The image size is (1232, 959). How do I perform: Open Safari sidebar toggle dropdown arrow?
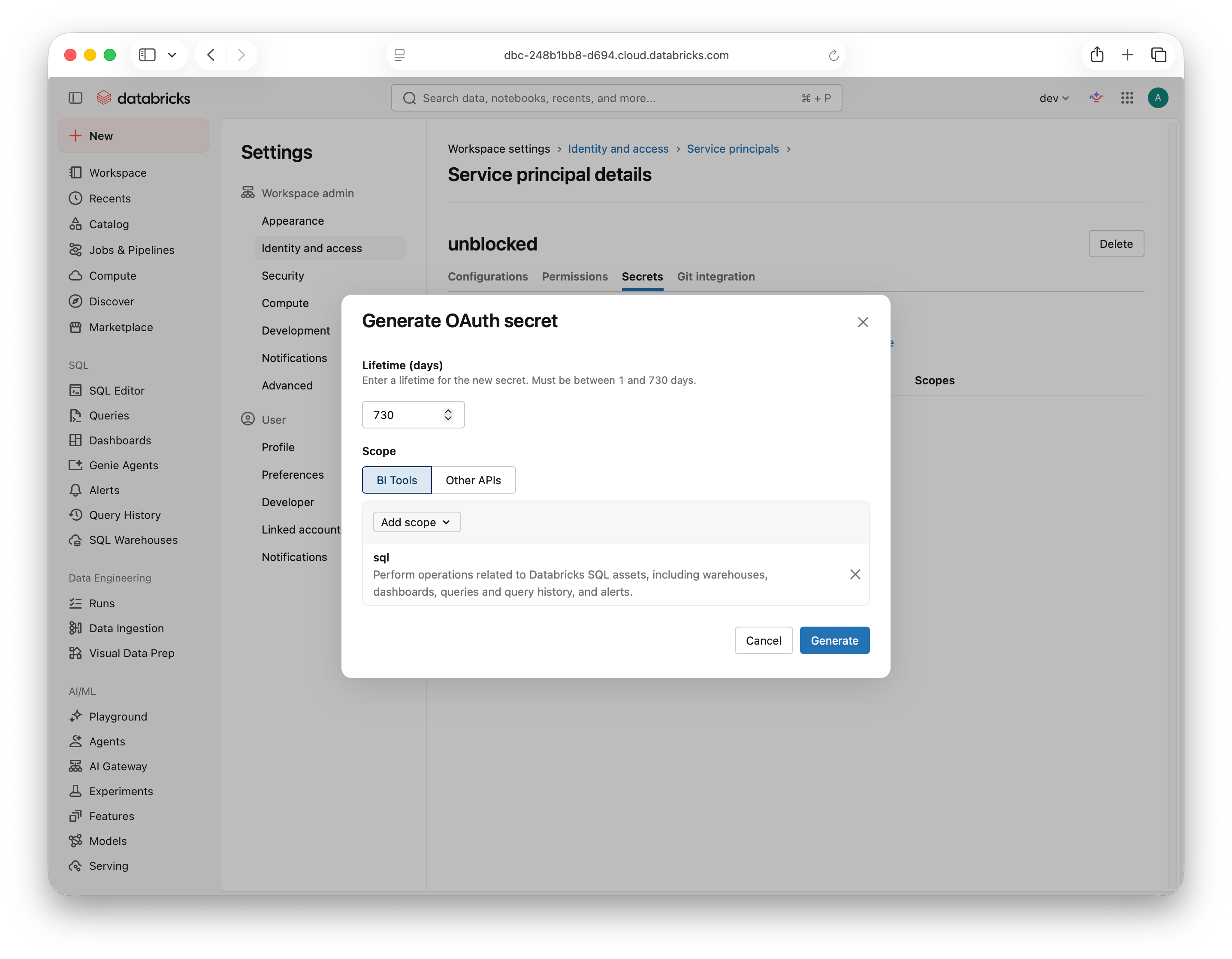(172, 55)
